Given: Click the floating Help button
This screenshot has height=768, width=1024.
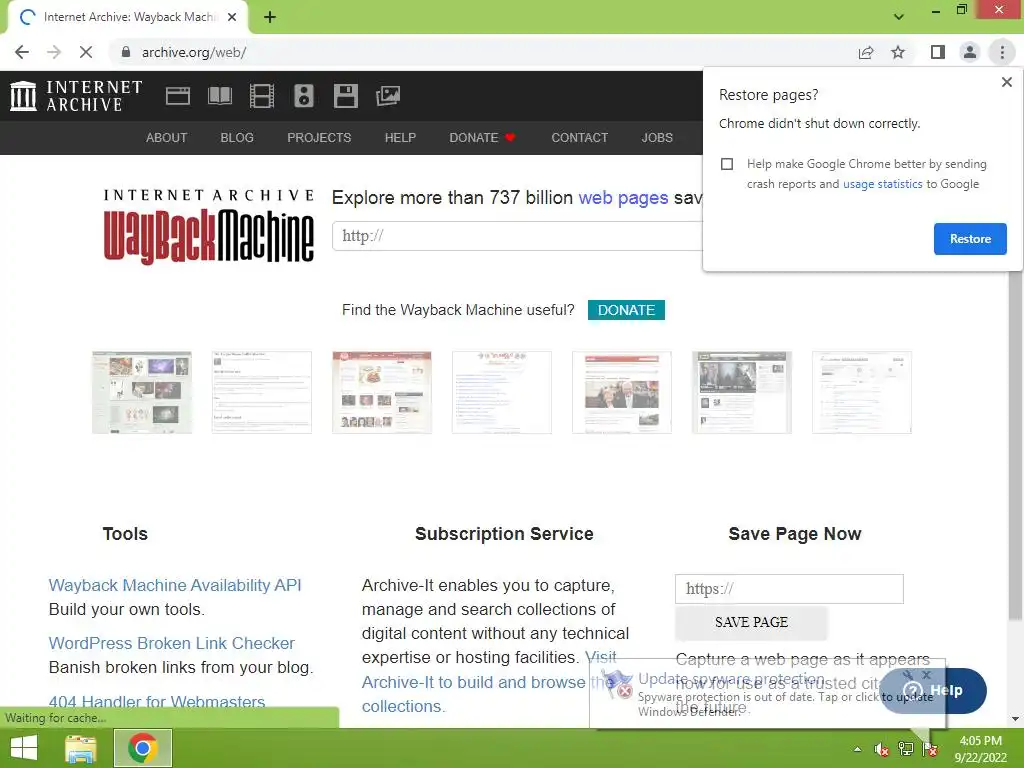Looking at the screenshot, I should click(934, 691).
